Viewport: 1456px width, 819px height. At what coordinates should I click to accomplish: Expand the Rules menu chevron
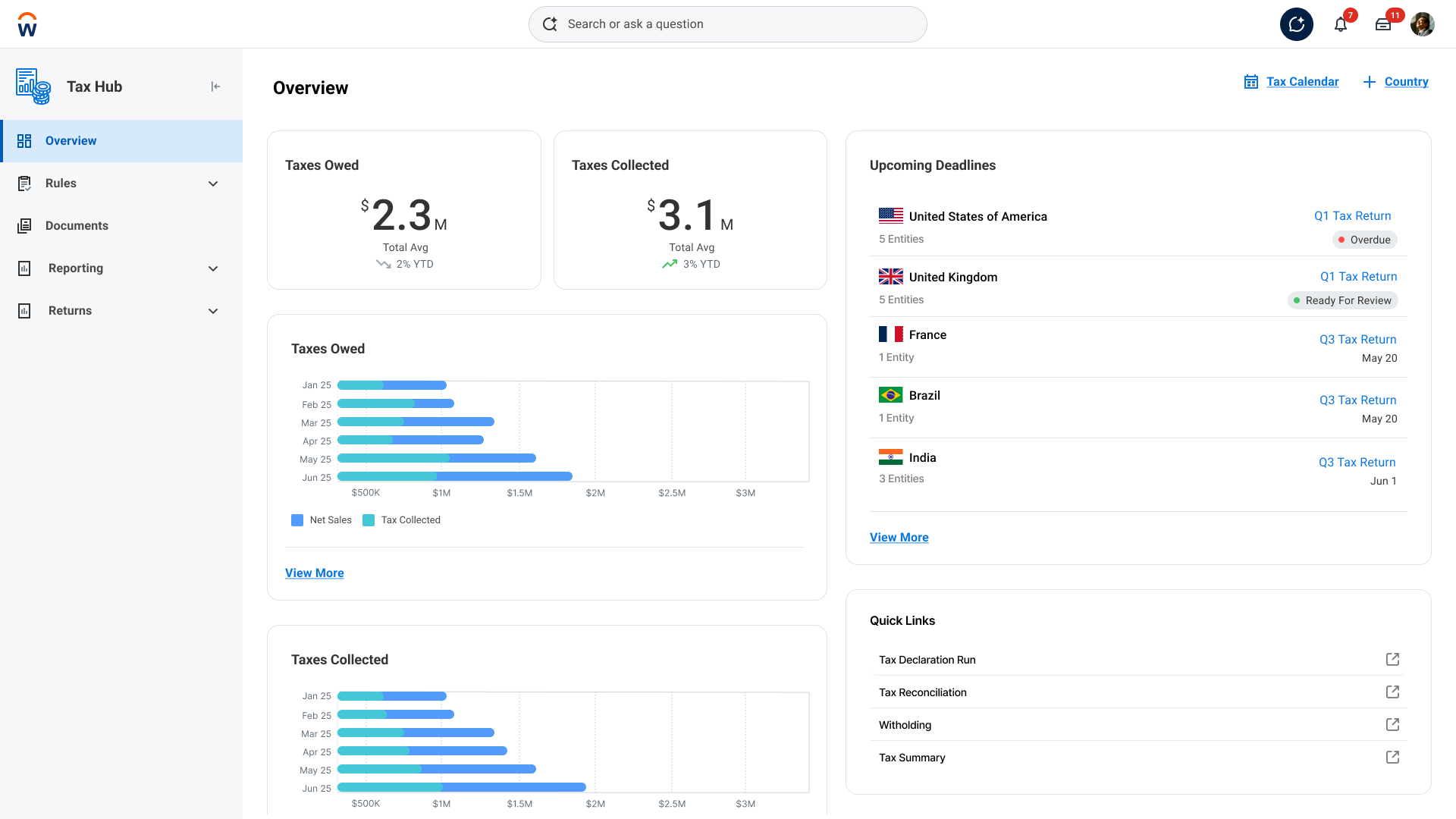[x=213, y=184]
